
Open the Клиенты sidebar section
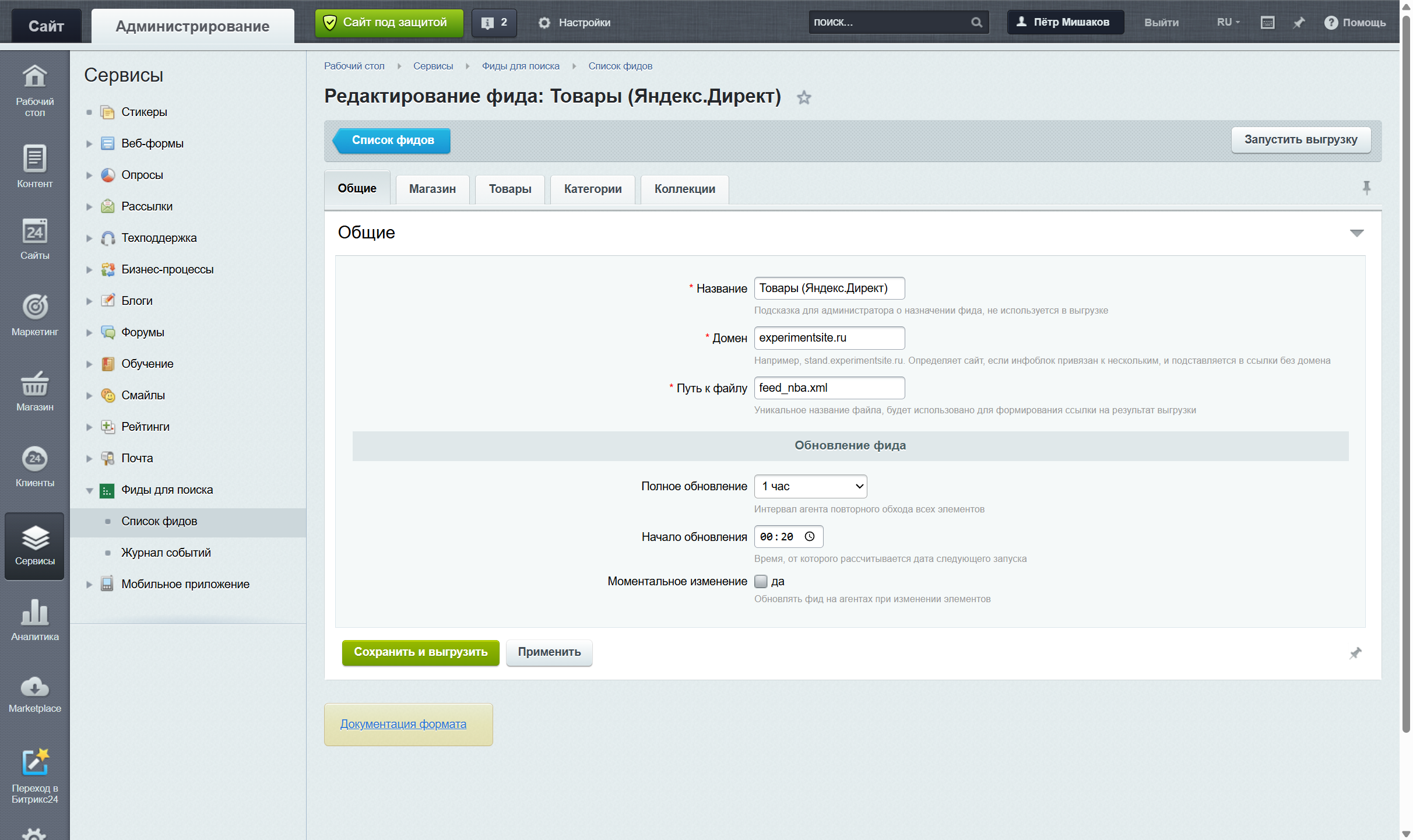(34, 466)
